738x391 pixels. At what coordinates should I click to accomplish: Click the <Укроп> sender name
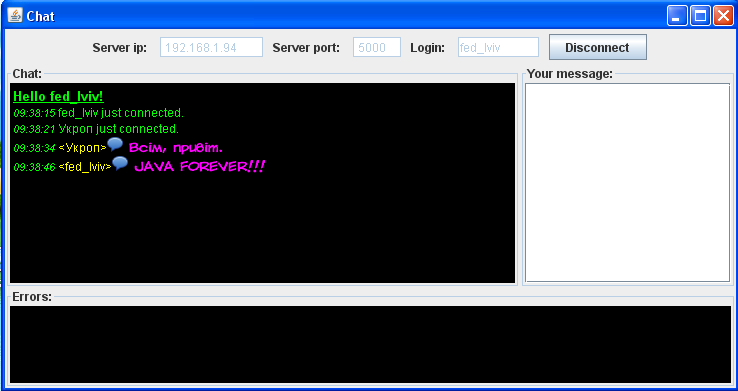pos(83,148)
